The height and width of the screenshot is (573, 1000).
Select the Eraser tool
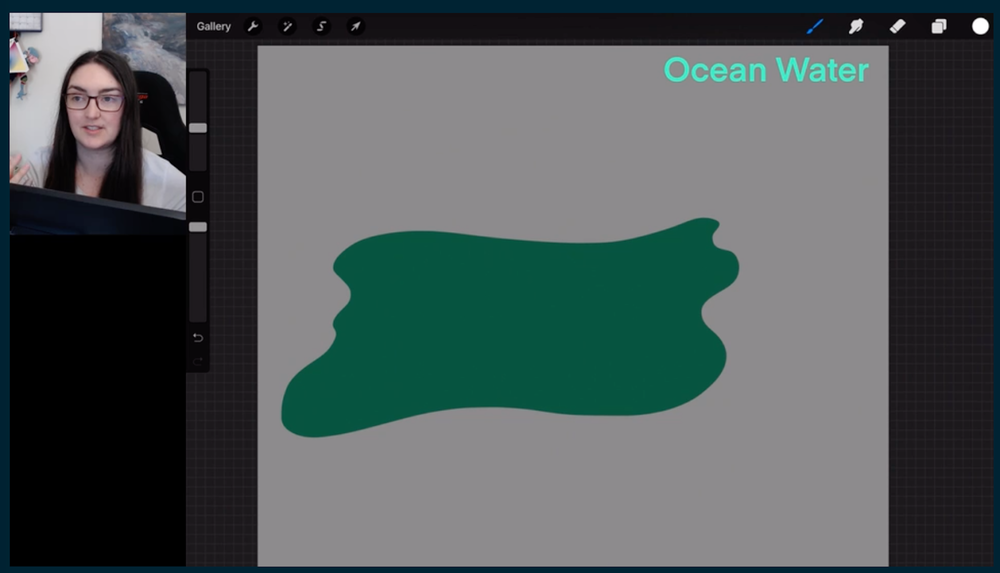click(897, 27)
